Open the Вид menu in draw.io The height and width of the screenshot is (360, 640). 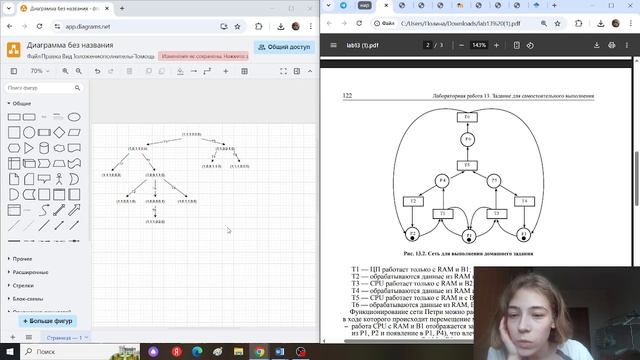[68, 56]
